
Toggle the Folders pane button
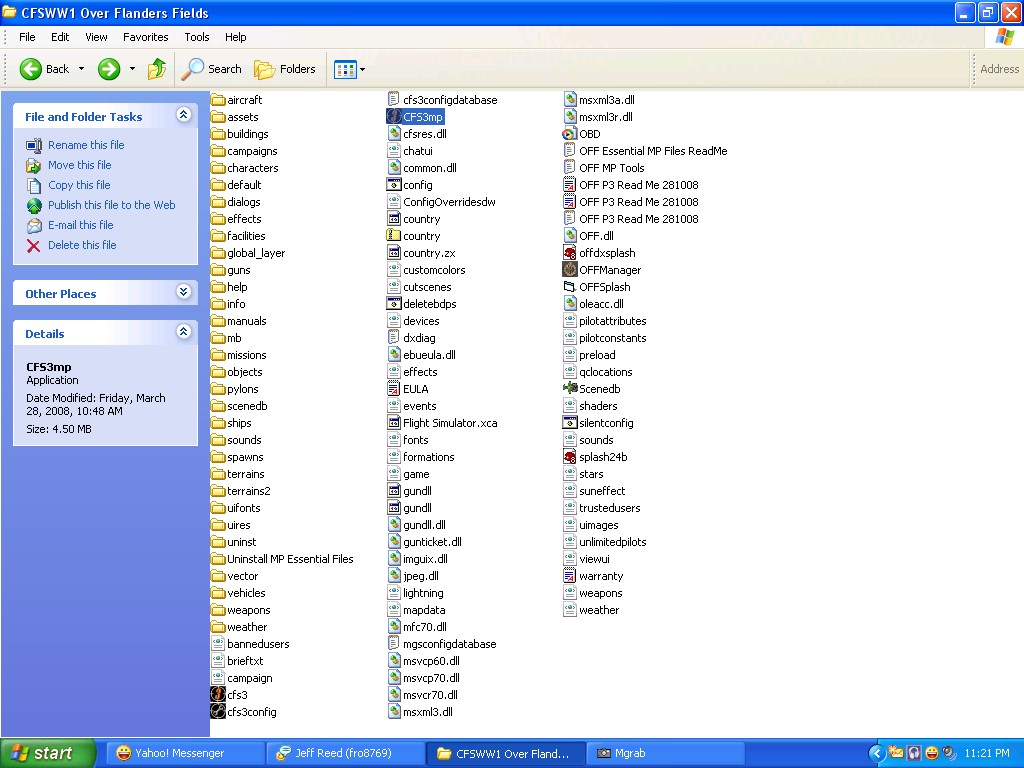285,69
